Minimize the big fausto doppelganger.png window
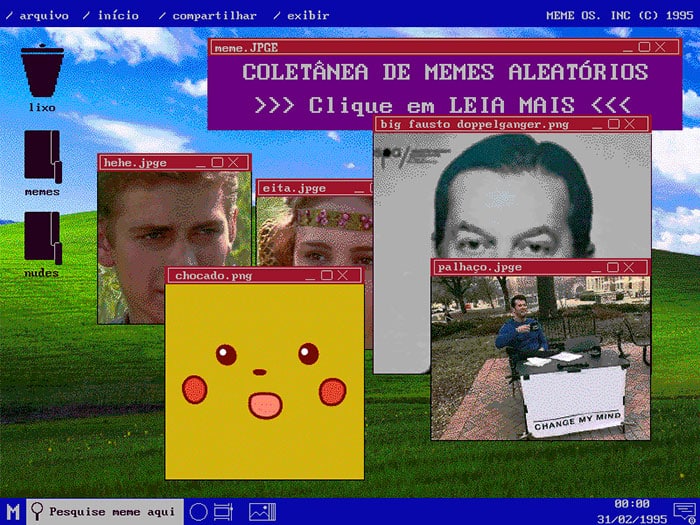700x525 pixels. pyautogui.click(x=596, y=124)
